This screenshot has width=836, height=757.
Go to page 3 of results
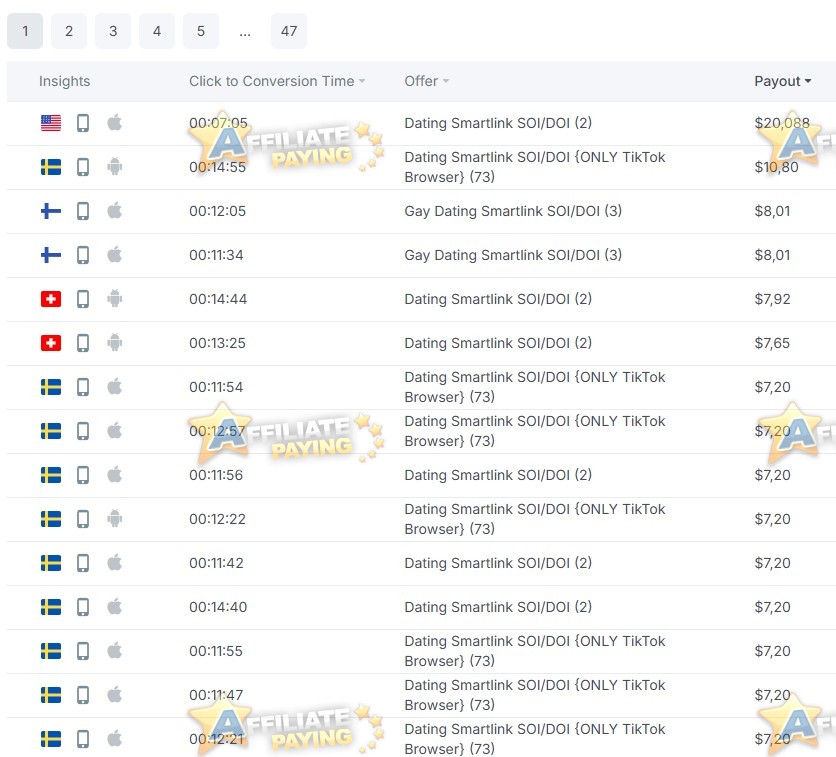[113, 31]
